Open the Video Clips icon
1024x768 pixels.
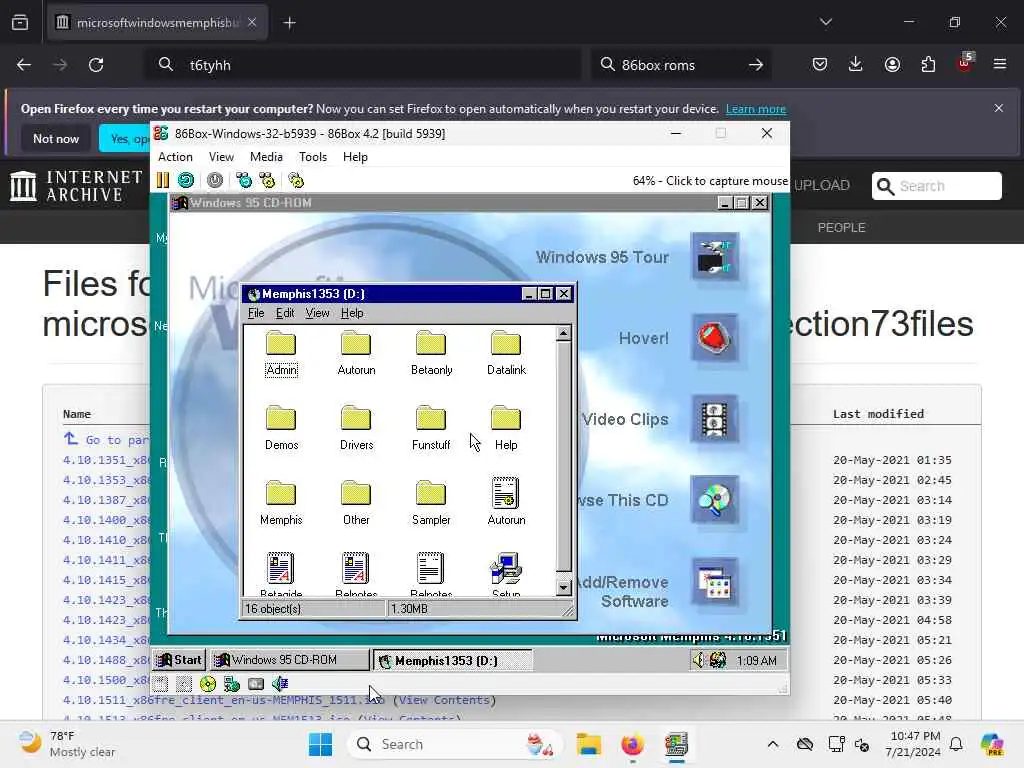(715, 419)
